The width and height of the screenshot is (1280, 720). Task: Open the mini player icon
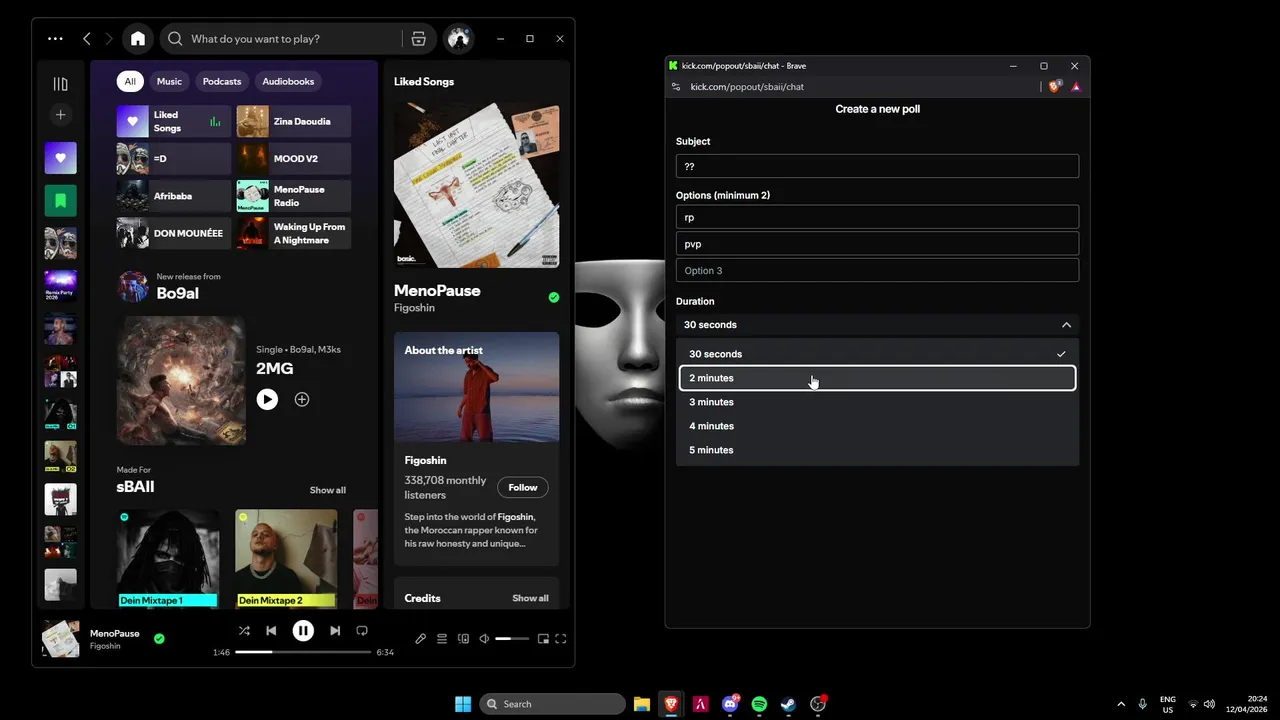[x=543, y=639]
